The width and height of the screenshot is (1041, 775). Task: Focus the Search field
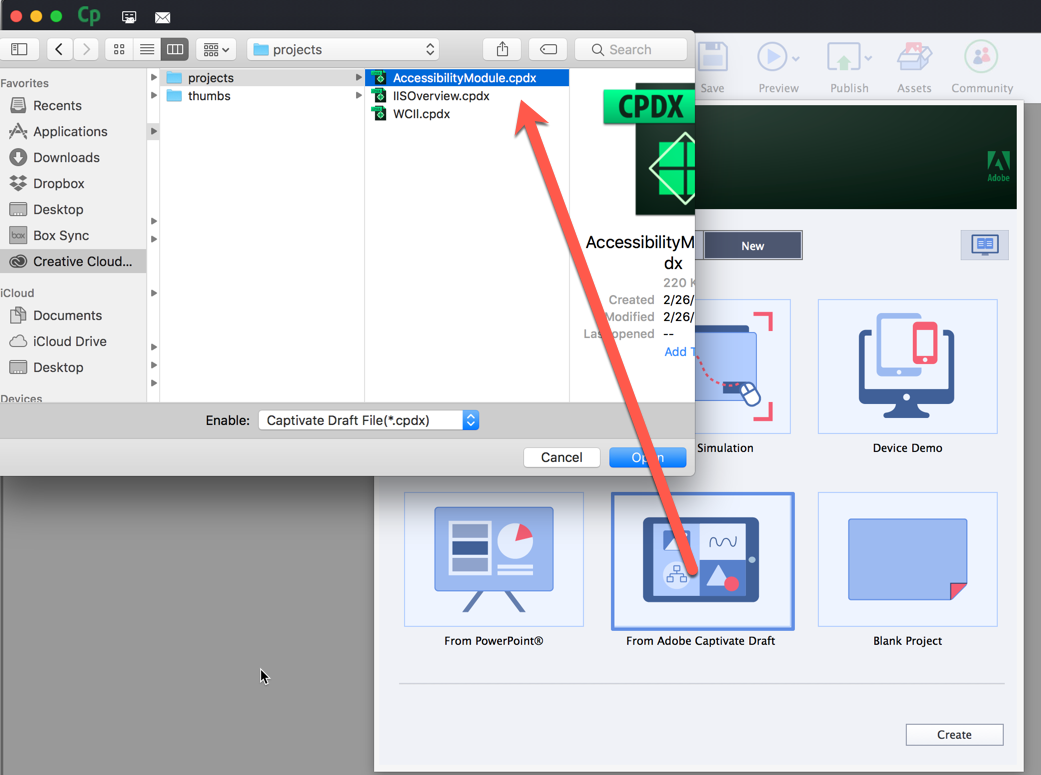pyautogui.click(x=631, y=49)
